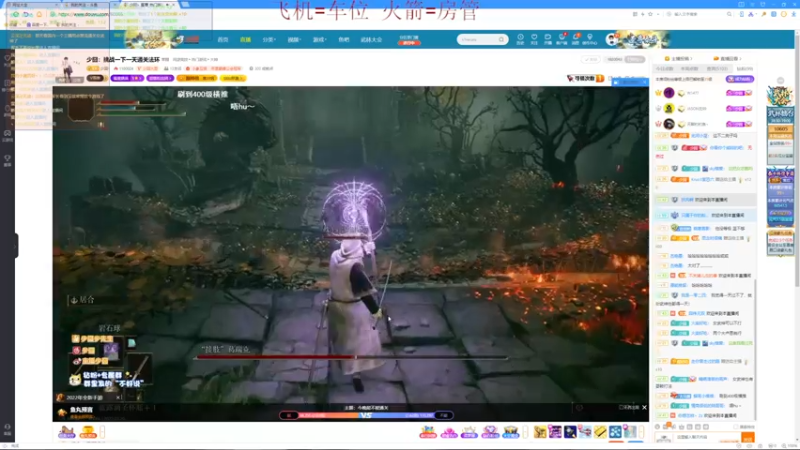Open the start-broadcast icon in the header
Screen dimensions: 800x450
pos(547,39)
